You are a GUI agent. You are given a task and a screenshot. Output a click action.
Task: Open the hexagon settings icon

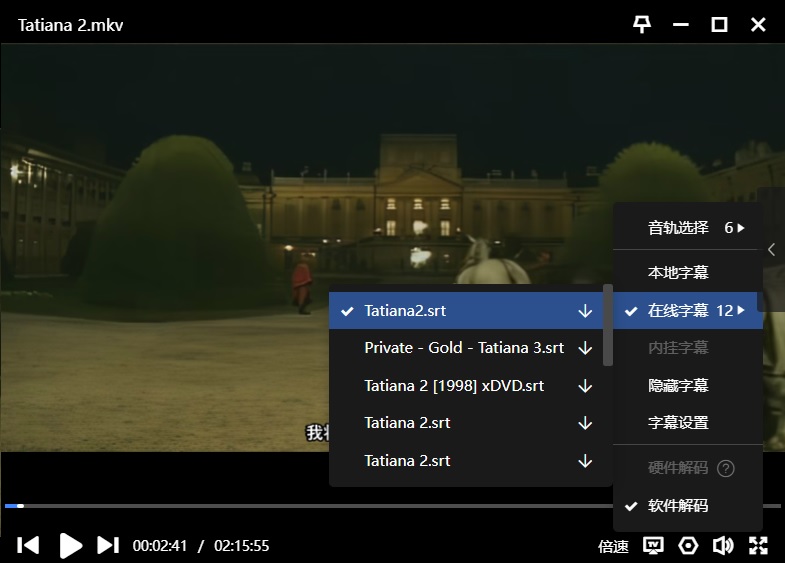click(688, 545)
